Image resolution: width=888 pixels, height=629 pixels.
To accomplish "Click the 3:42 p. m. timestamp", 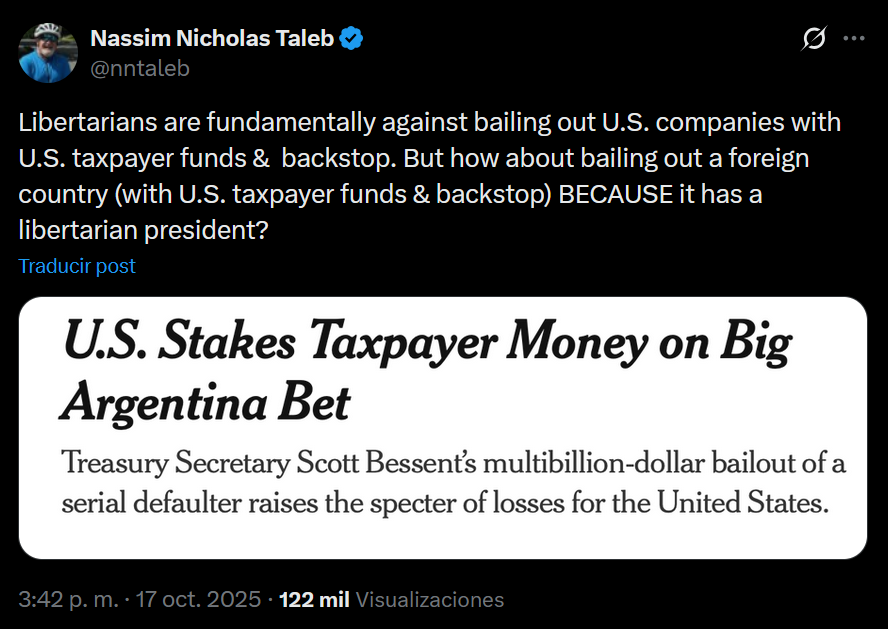I will [x=67, y=599].
